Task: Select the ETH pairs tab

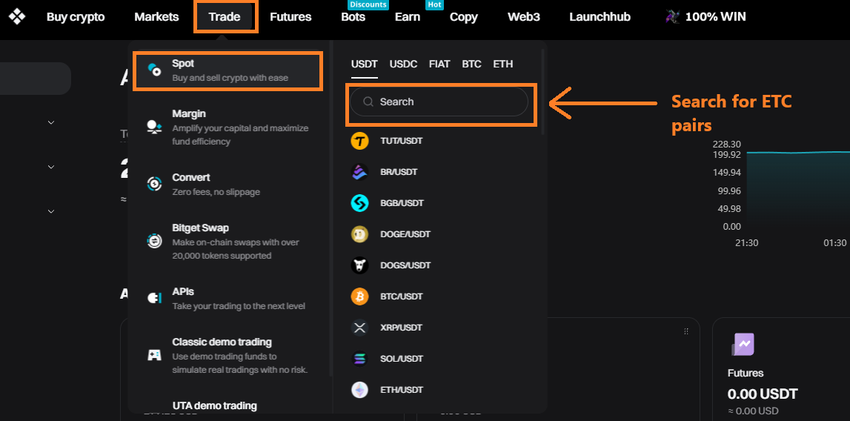Action: tap(503, 64)
